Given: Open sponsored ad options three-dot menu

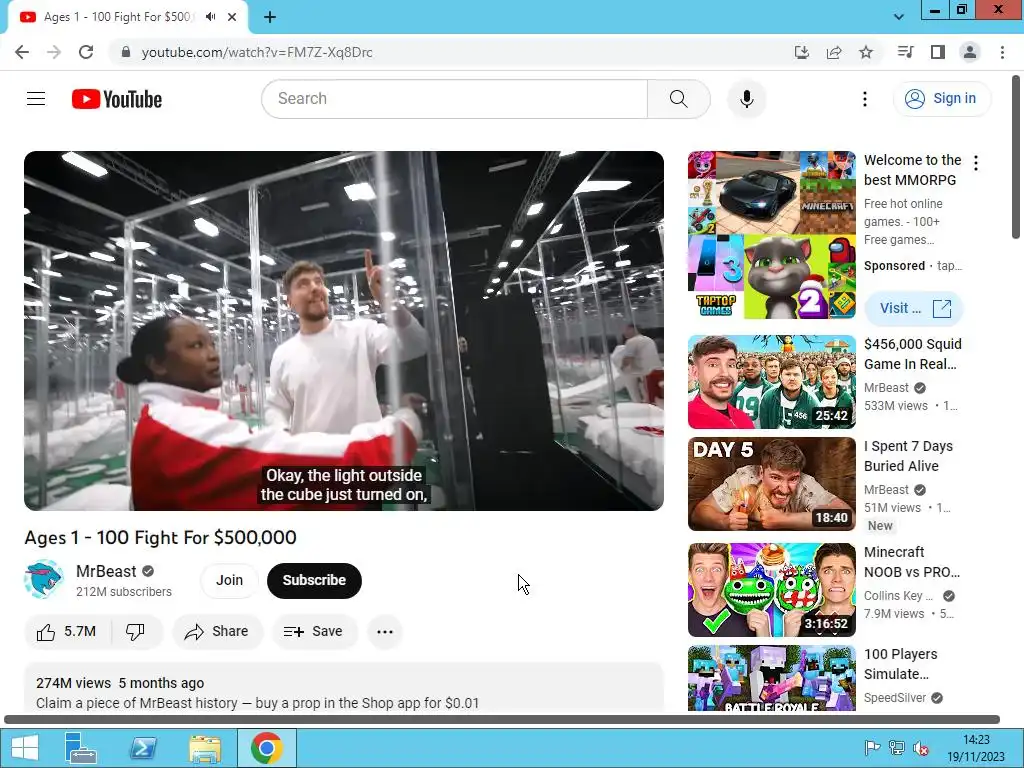Looking at the screenshot, I should [x=976, y=163].
